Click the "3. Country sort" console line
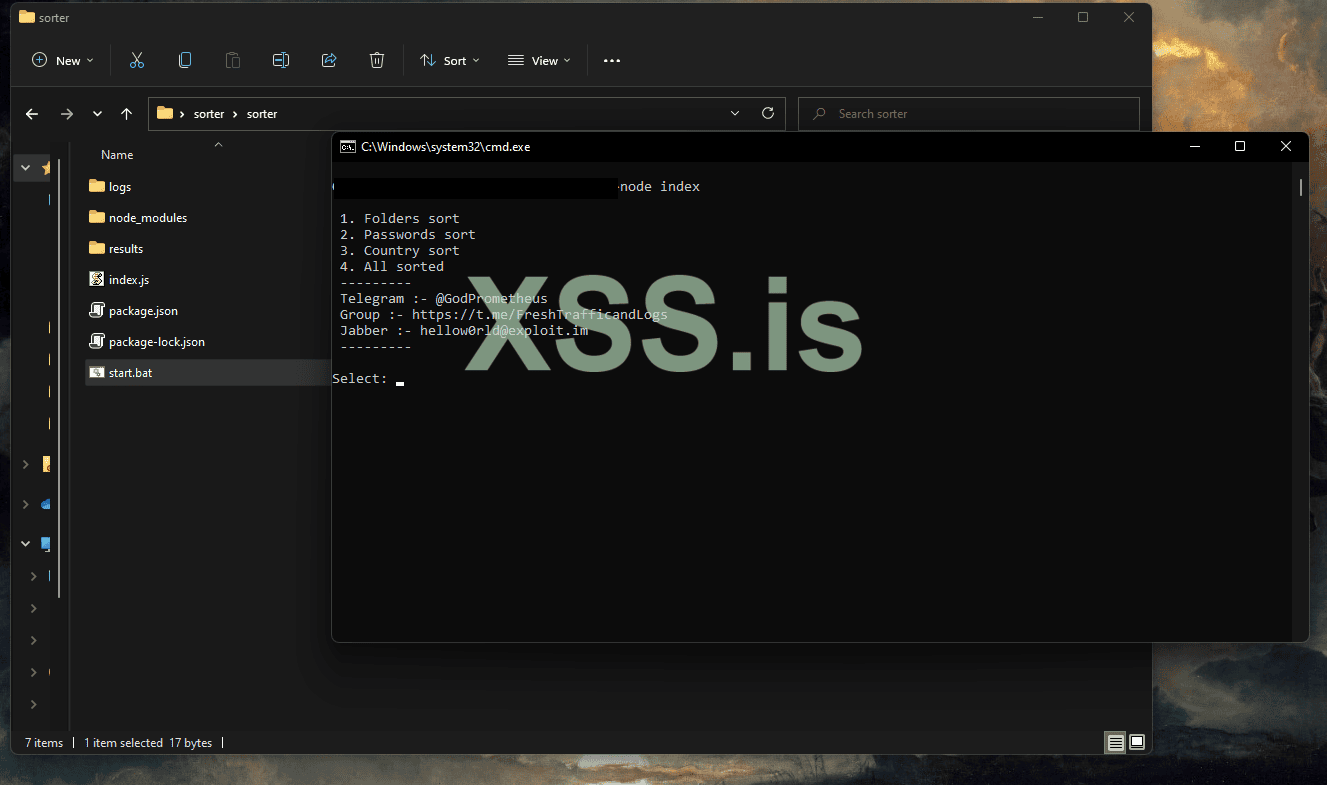 (400, 250)
